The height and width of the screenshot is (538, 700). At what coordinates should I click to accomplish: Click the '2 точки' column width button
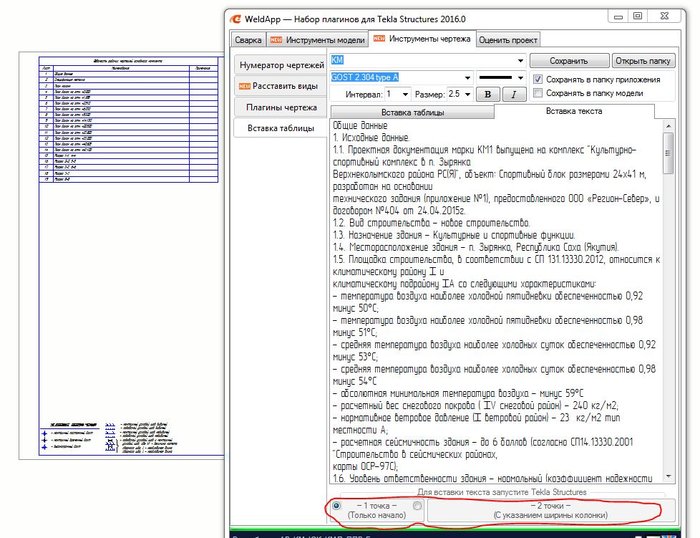pyautogui.click(x=550, y=510)
